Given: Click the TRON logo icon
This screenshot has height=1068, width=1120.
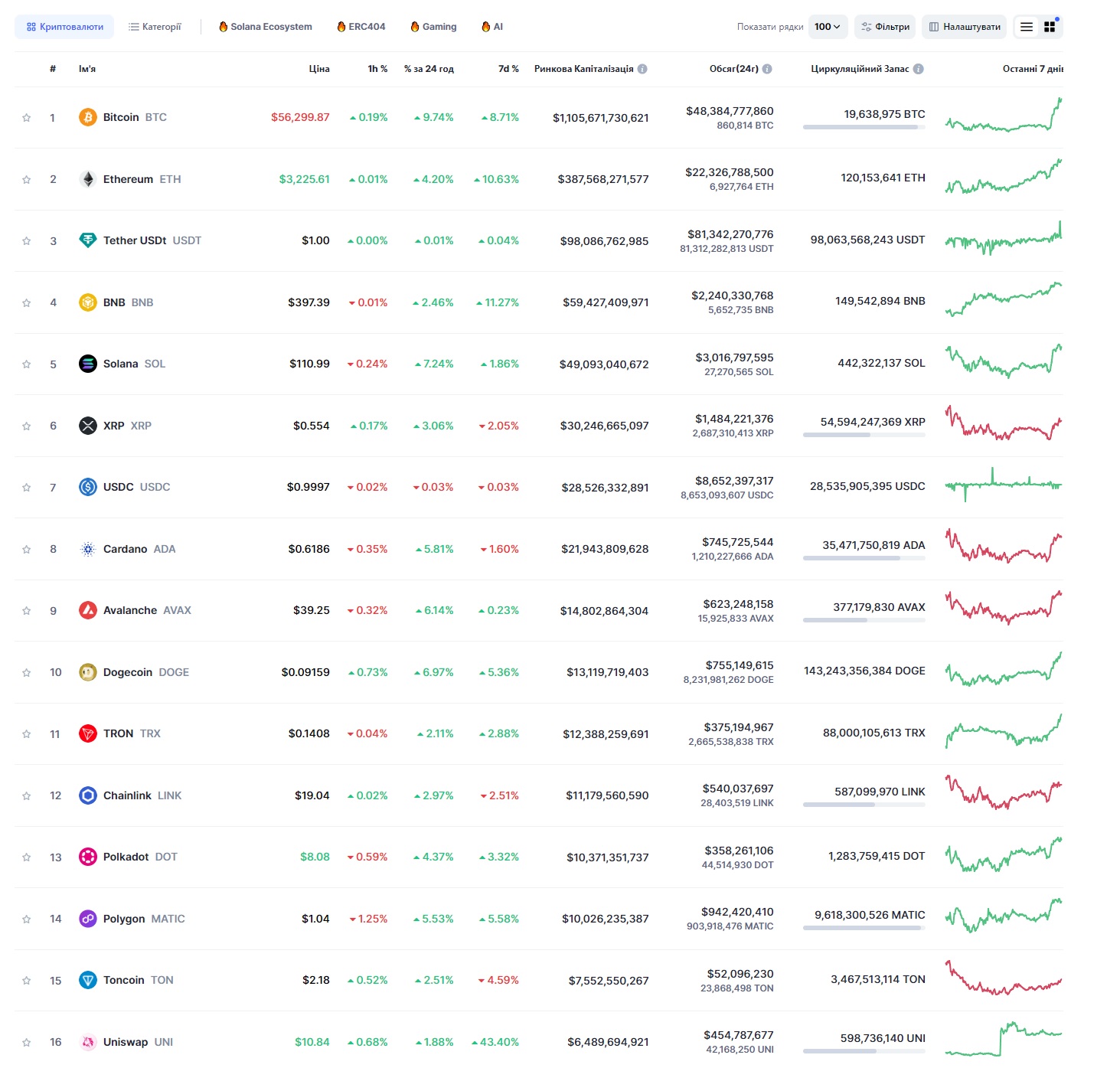Looking at the screenshot, I should [x=88, y=733].
